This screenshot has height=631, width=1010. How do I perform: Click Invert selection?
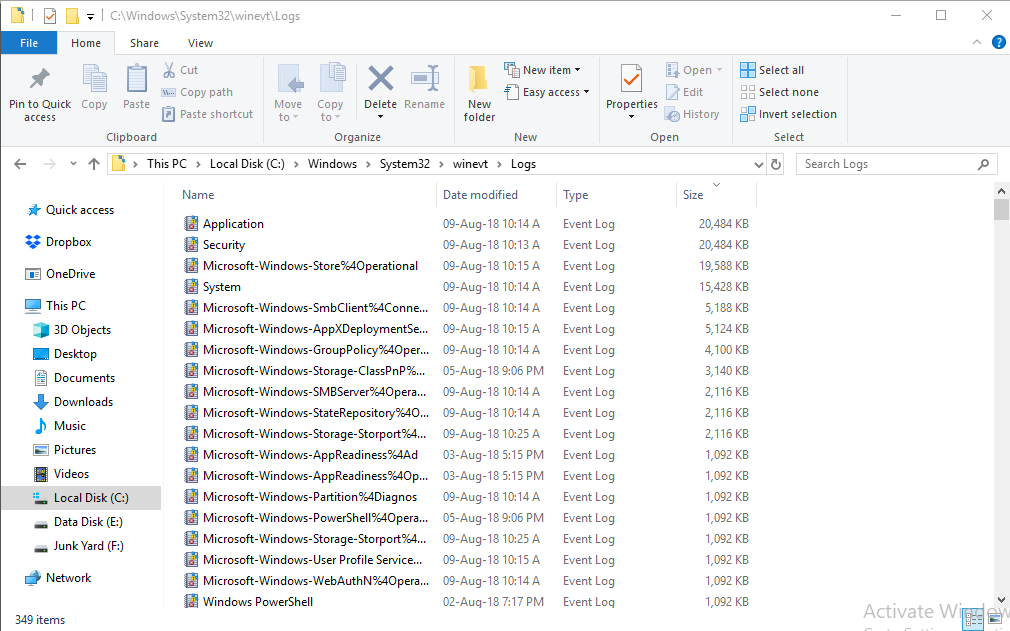tap(788, 114)
